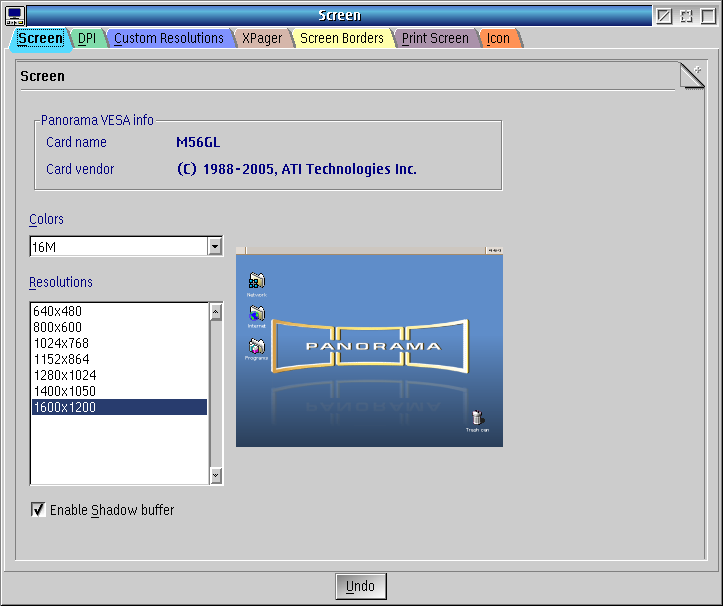
Task: Click the window hide button in titlebar
Action: click(x=664, y=16)
